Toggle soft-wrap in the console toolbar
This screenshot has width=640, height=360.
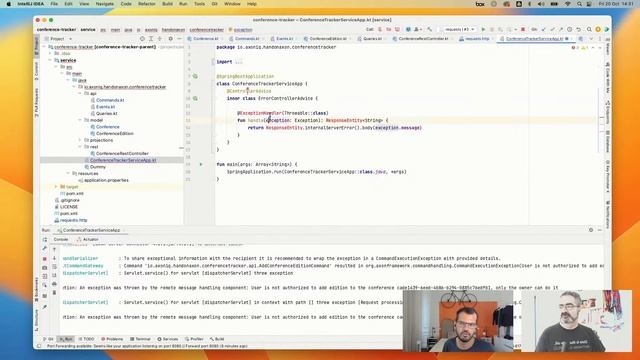pos(54,267)
